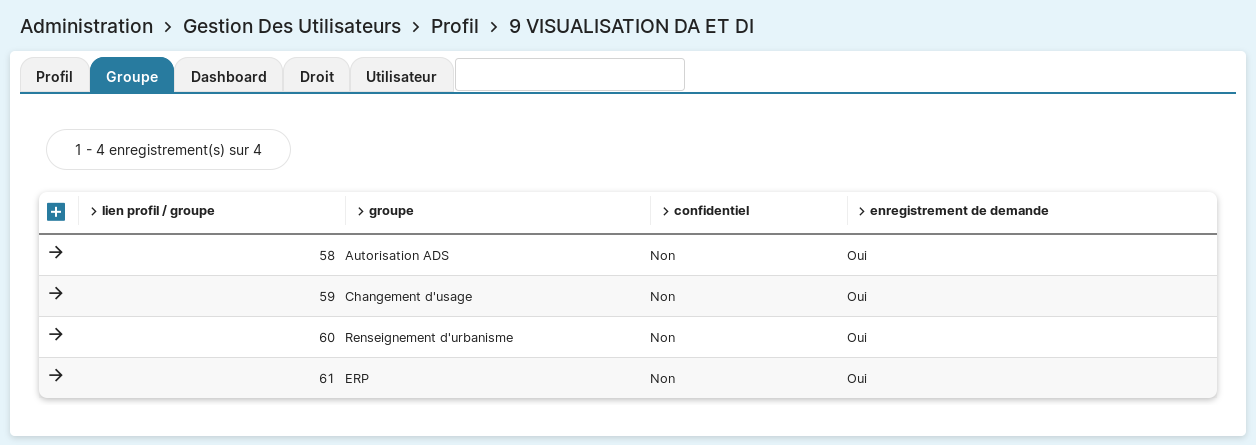Sort by groupe column header
Screen dimensions: 1256x445
390,211
